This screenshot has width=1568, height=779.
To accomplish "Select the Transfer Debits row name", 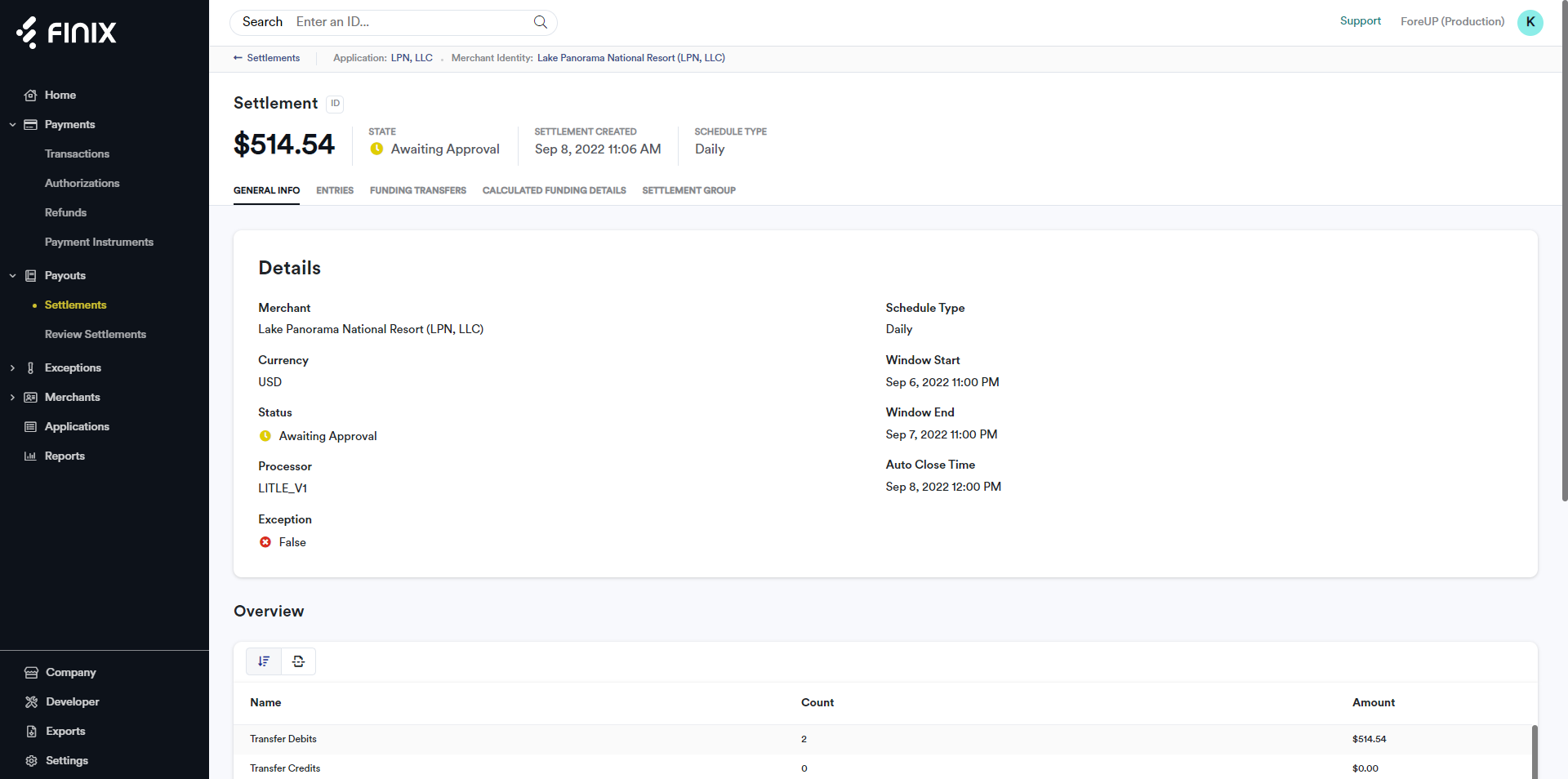I will click(x=283, y=739).
